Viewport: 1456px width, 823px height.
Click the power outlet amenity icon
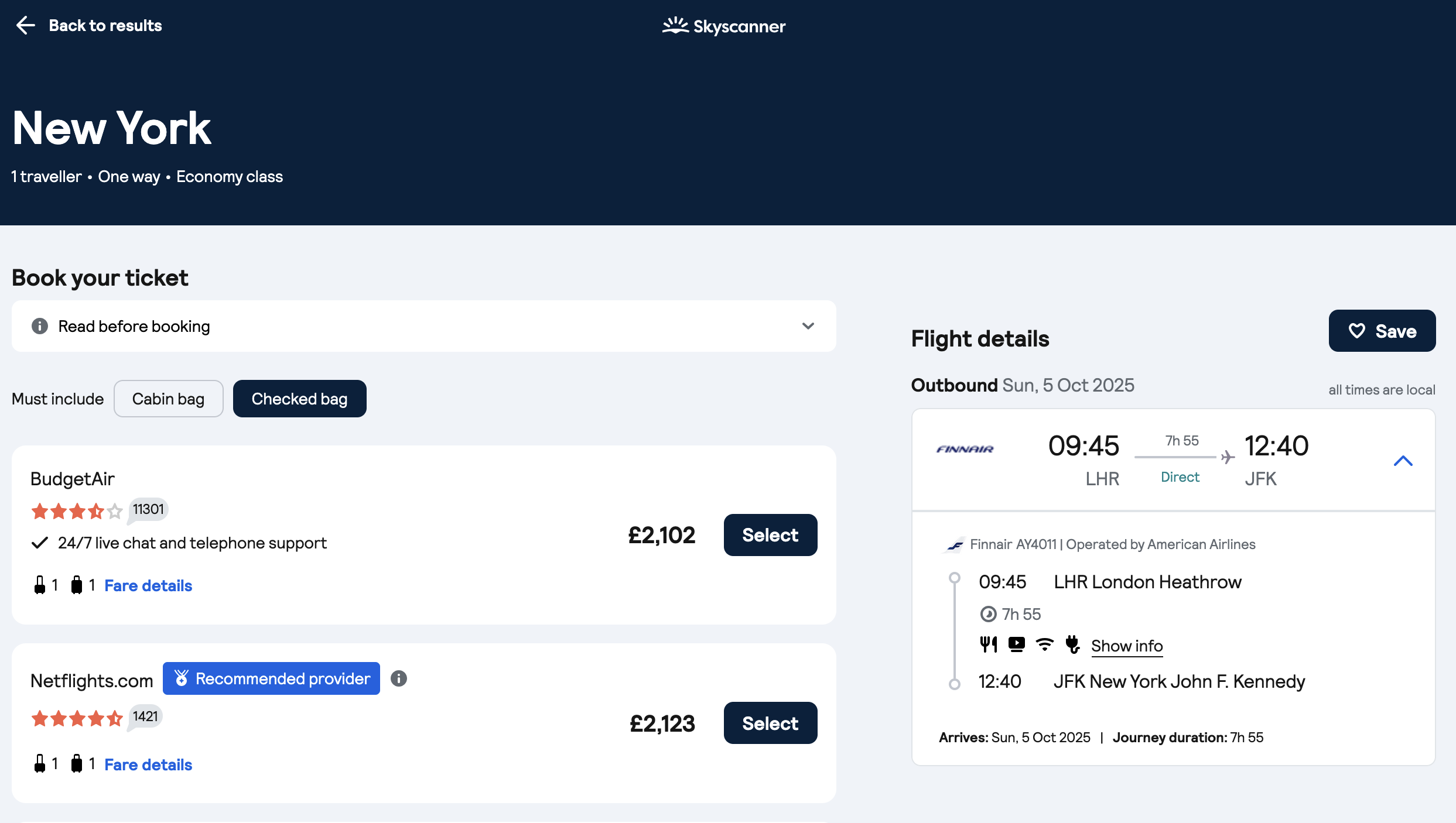point(1072,645)
